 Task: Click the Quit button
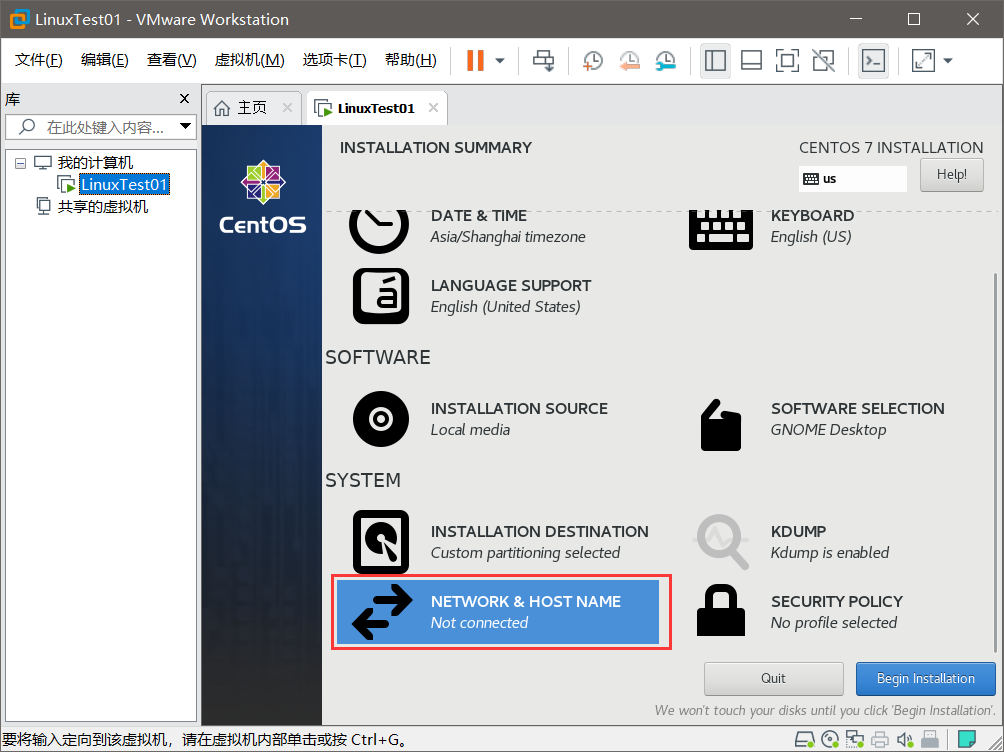pos(773,678)
